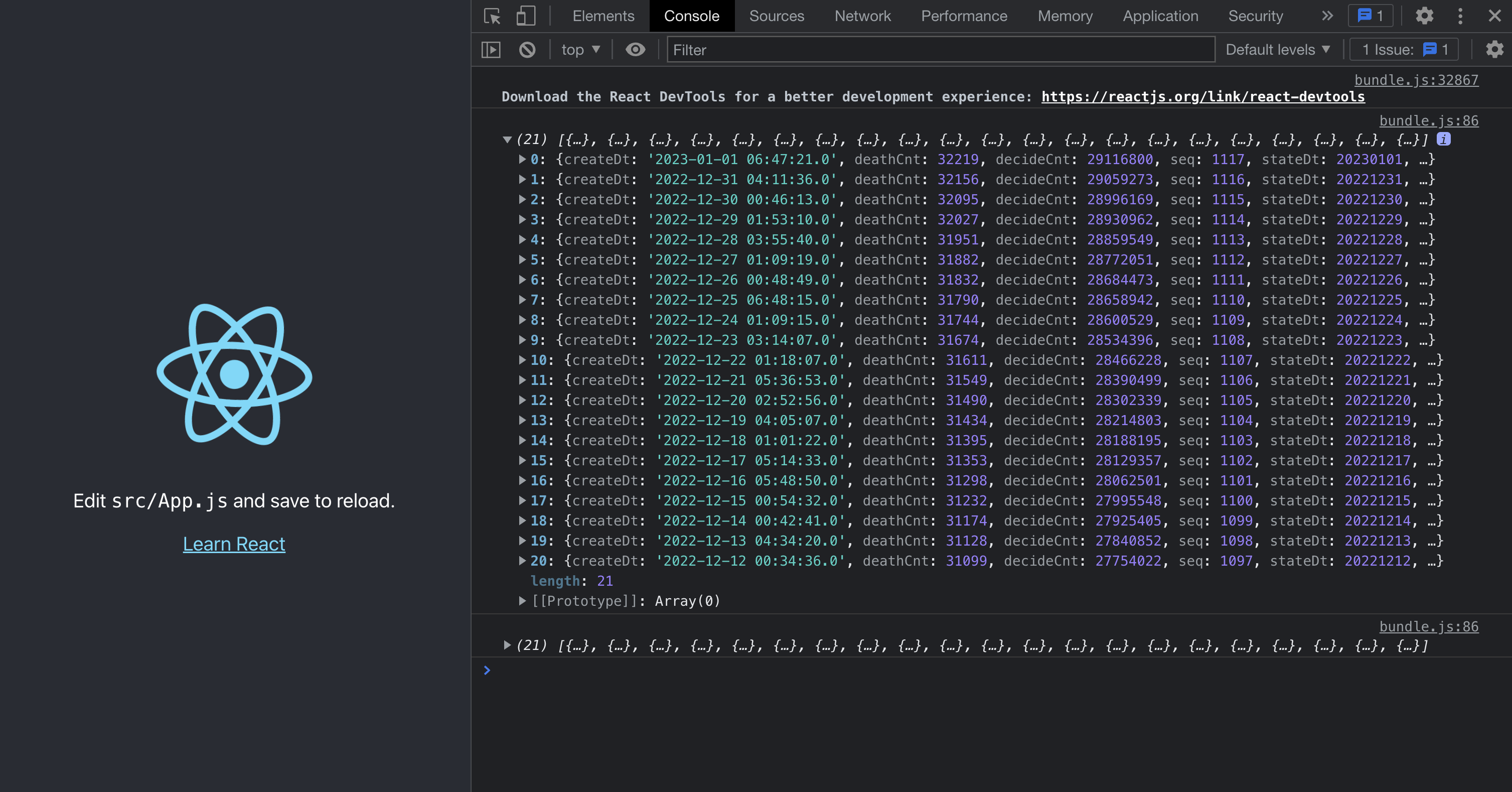Close the DevTools panel
This screenshot has height=792, width=1512.
1494,16
